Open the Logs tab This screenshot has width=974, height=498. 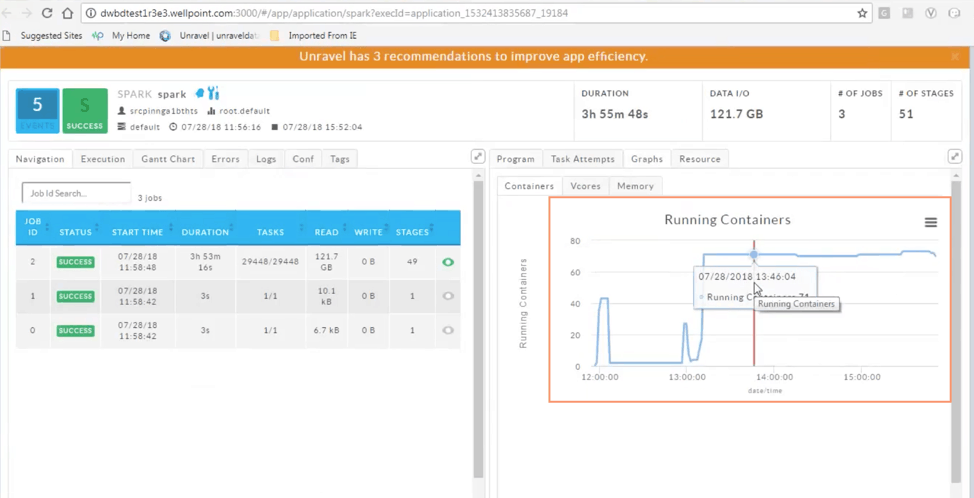point(266,159)
